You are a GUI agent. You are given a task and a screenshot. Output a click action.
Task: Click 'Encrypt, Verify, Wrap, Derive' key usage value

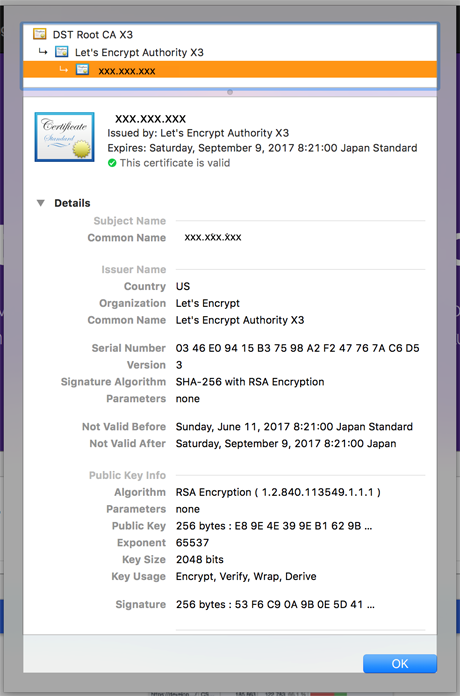[246, 577]
